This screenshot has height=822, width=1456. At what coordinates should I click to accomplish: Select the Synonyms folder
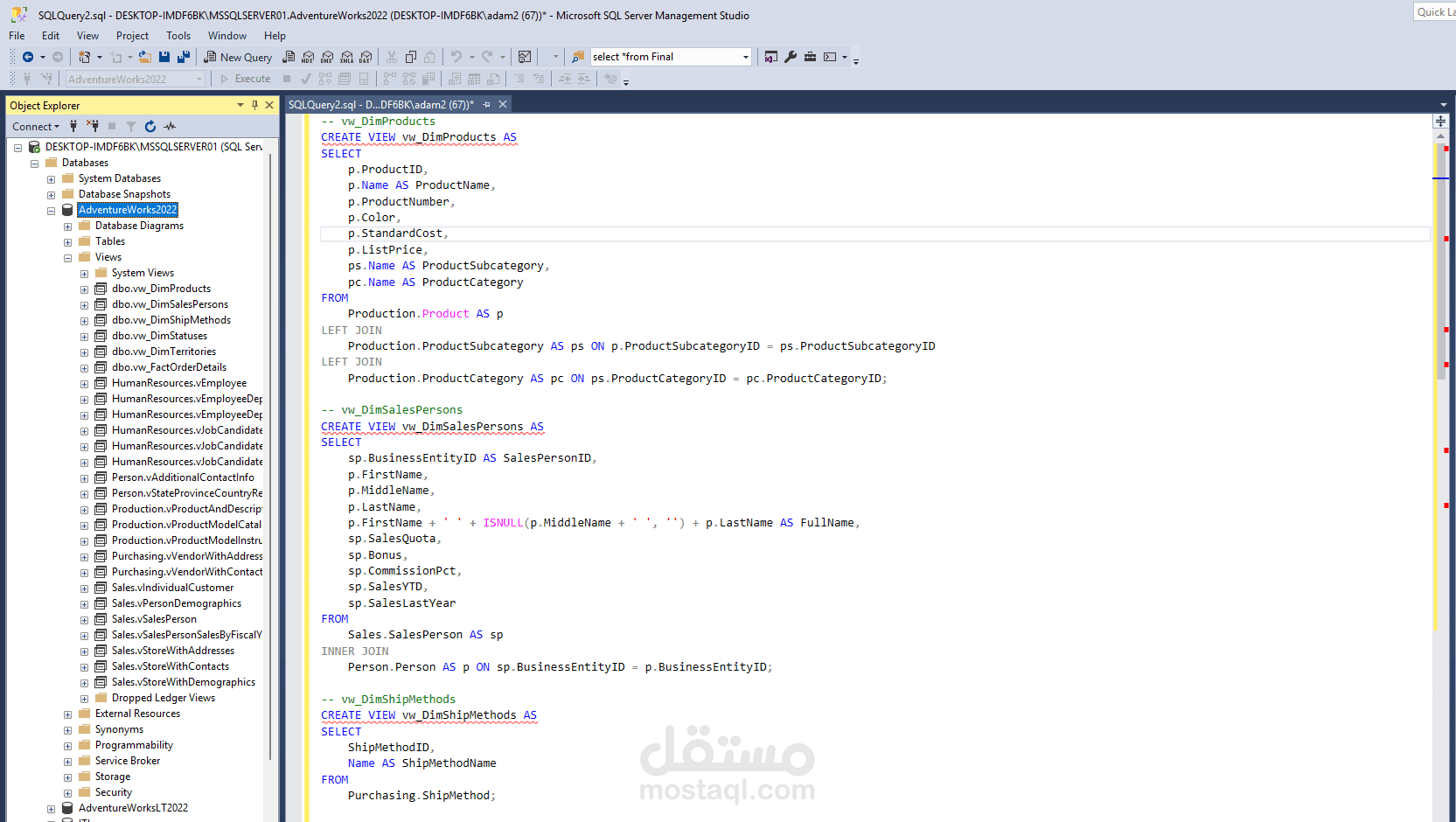tap(119, 729)
